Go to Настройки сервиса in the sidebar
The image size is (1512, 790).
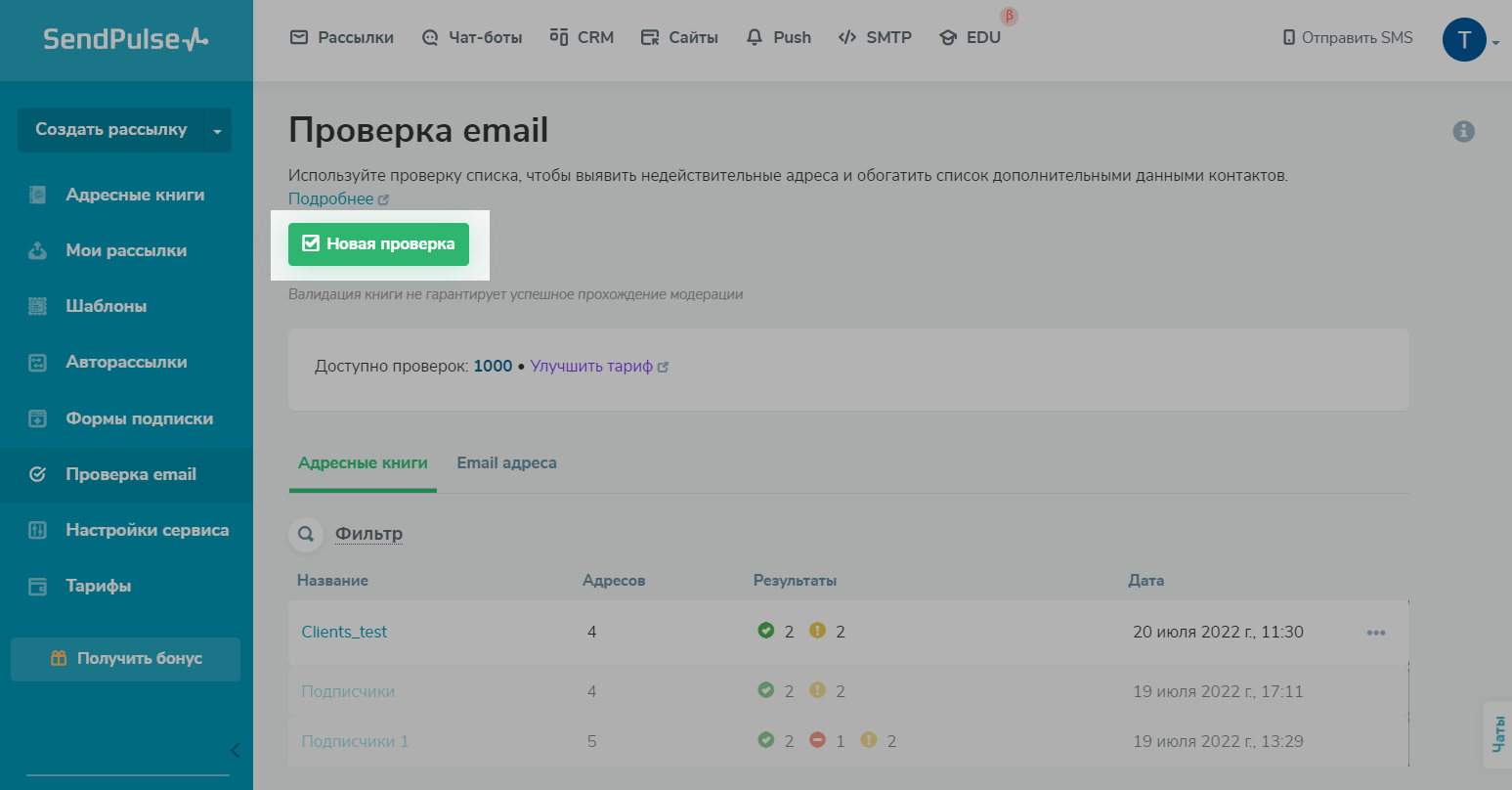pos(147,530)
